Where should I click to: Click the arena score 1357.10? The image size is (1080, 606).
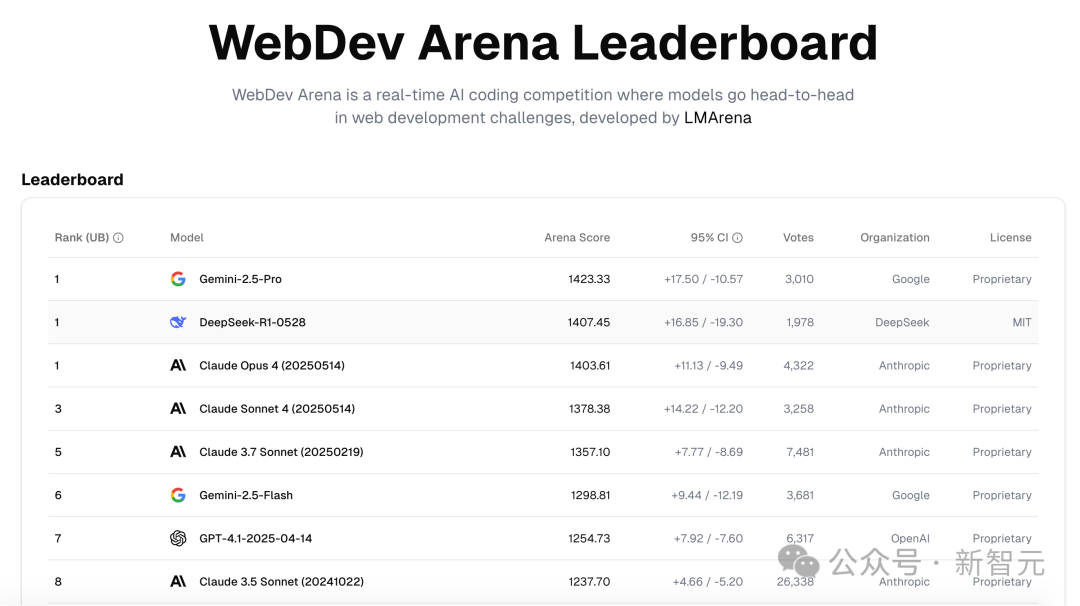click(590, 452)
